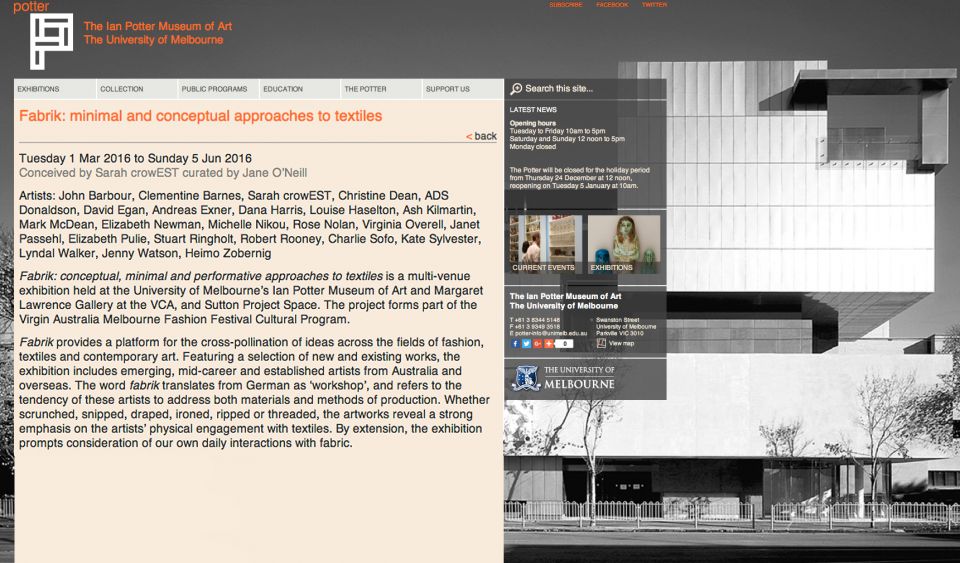Image resolution: width=960 pixels, height=563 pixels.
Task: Click the Fabrik exhibition page title
Action: [200, 116]
